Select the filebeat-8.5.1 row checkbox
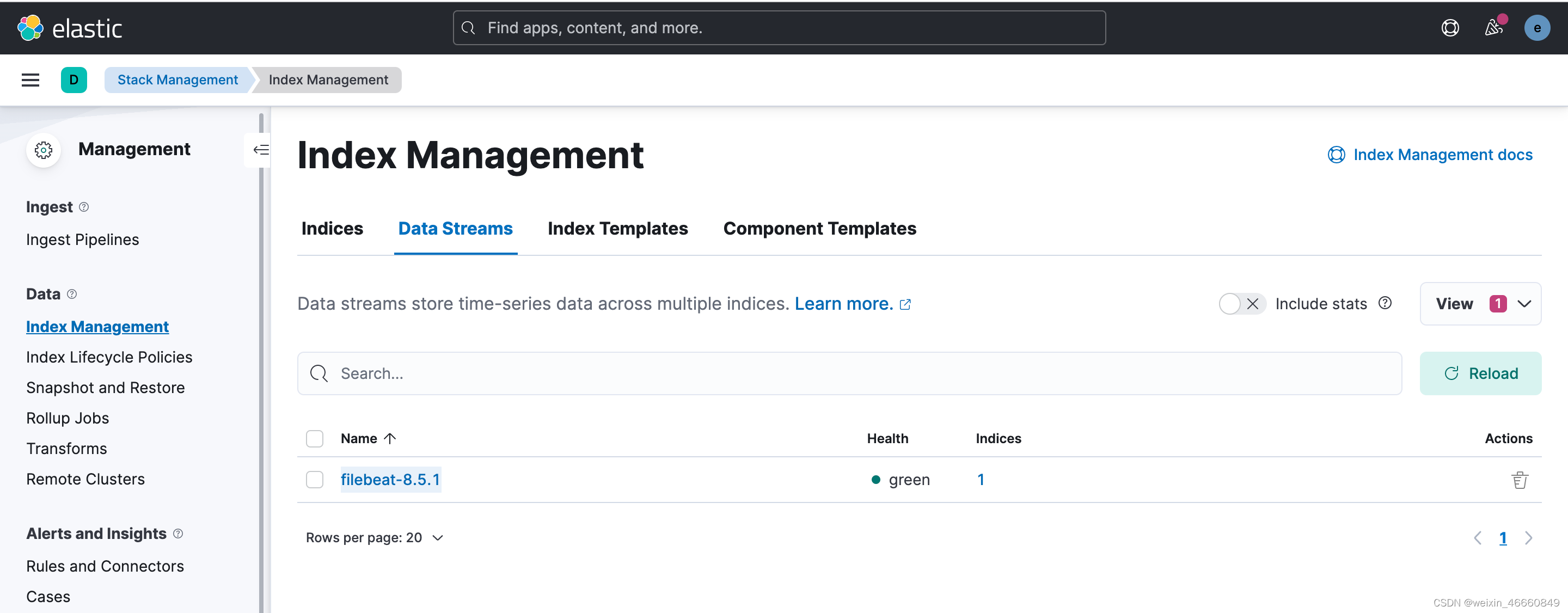 click(315, 480)
